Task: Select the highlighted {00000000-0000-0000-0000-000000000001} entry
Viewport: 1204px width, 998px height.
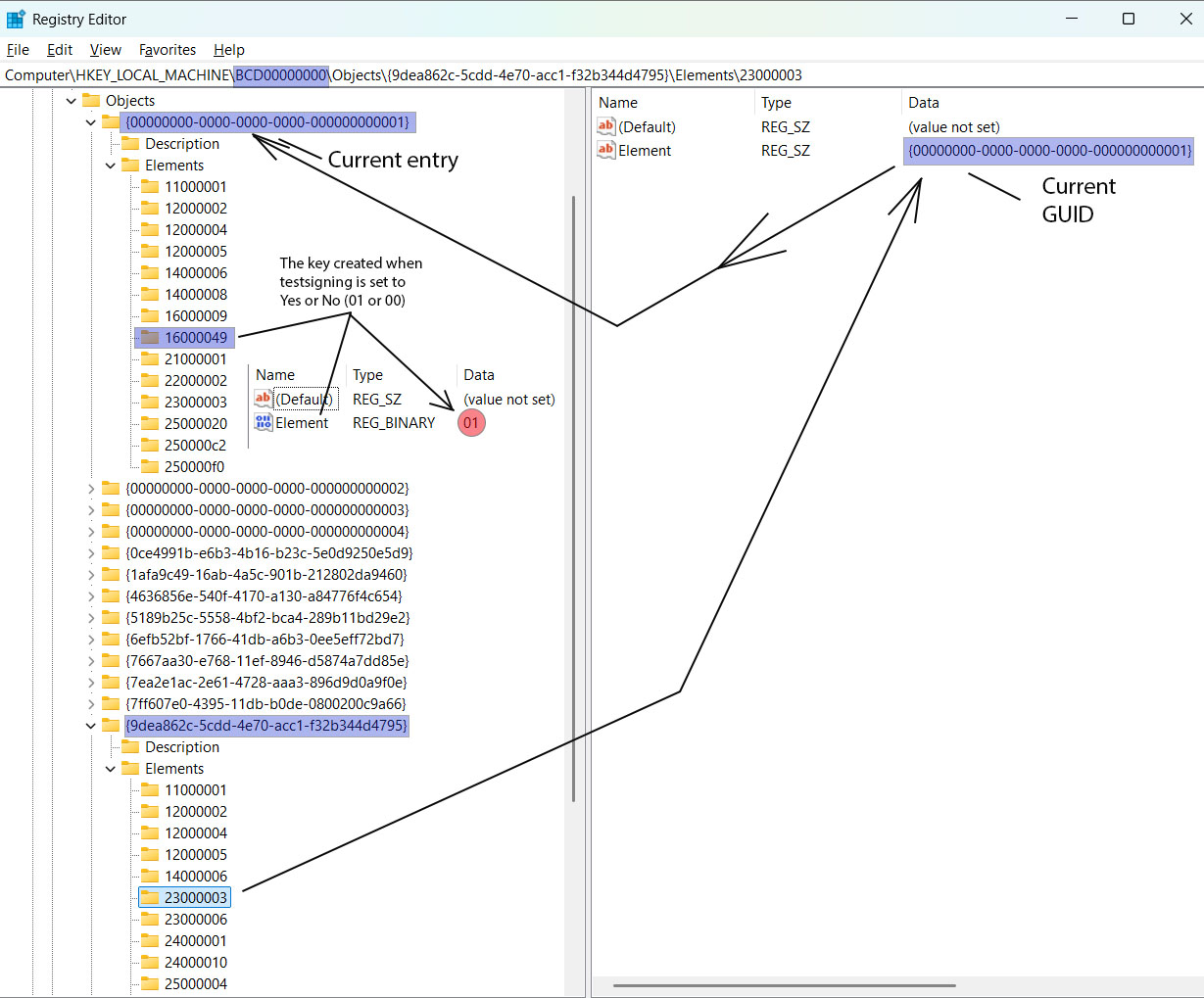Action: pyautogui.click(x=266, y=121)
